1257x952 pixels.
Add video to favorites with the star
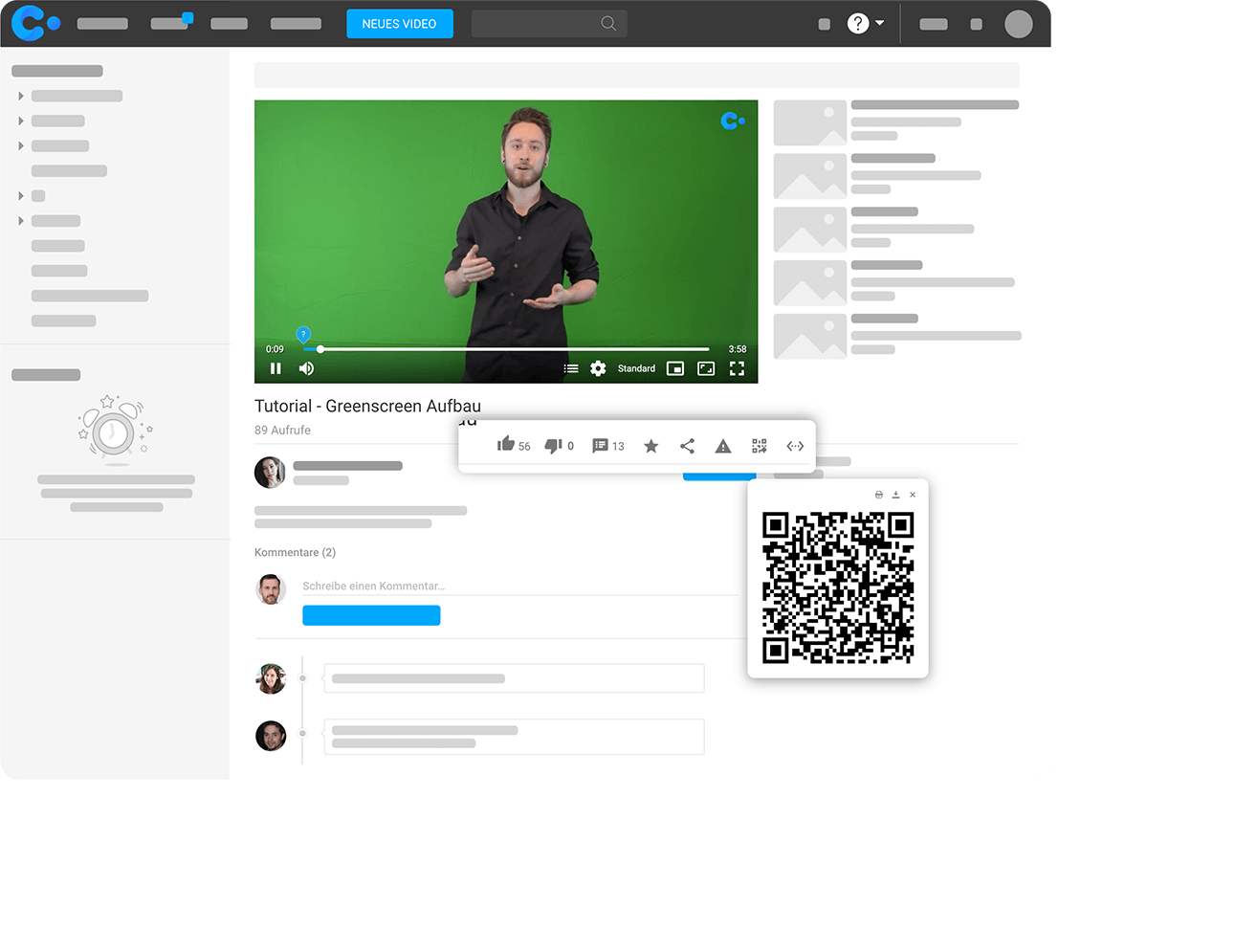coord(651,446)
